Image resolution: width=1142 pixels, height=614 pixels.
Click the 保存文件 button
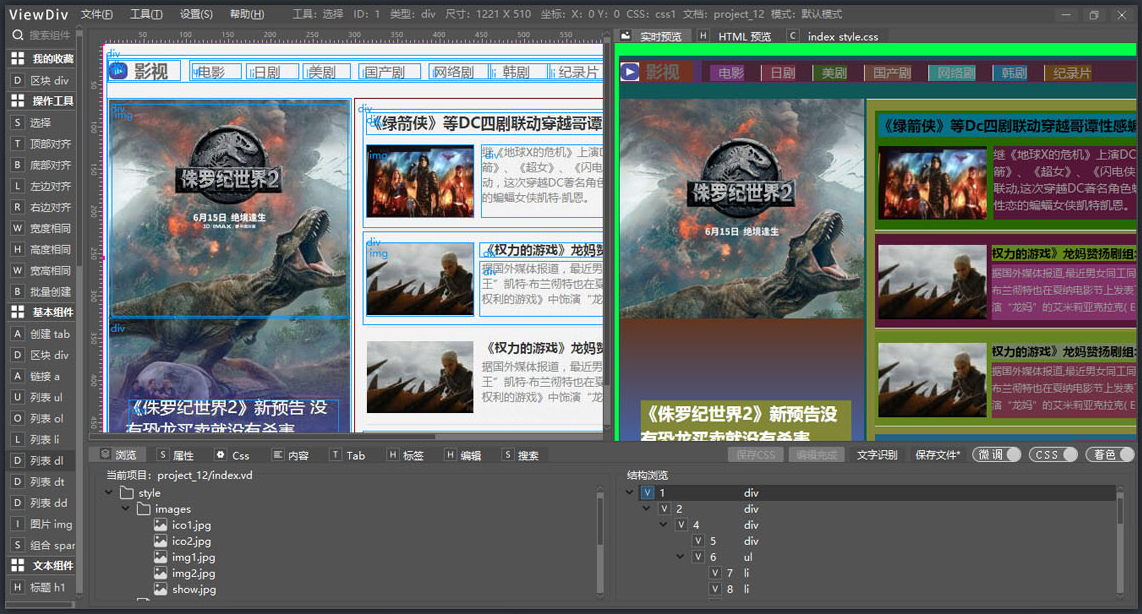point(937,454)
